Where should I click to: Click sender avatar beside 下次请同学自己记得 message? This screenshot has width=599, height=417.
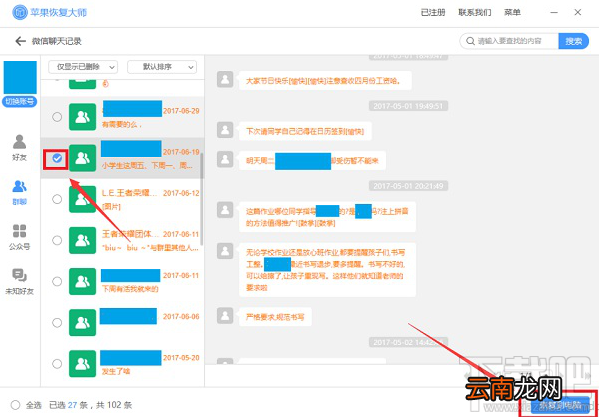coord(225,130)
